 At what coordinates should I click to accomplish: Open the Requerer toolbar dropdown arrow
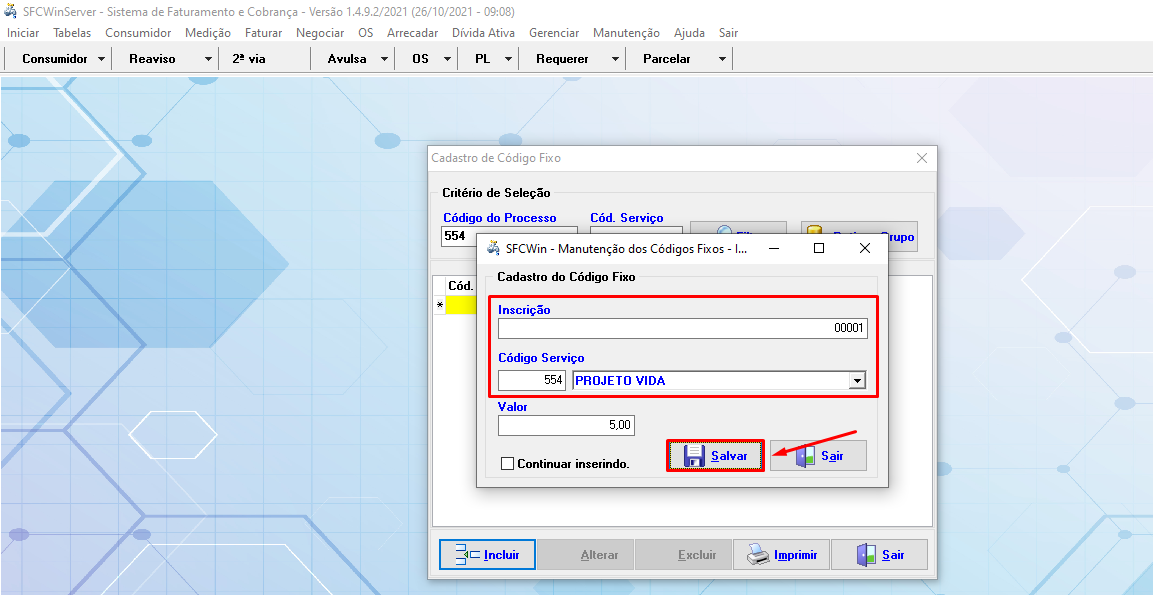[x=615, y=59]
